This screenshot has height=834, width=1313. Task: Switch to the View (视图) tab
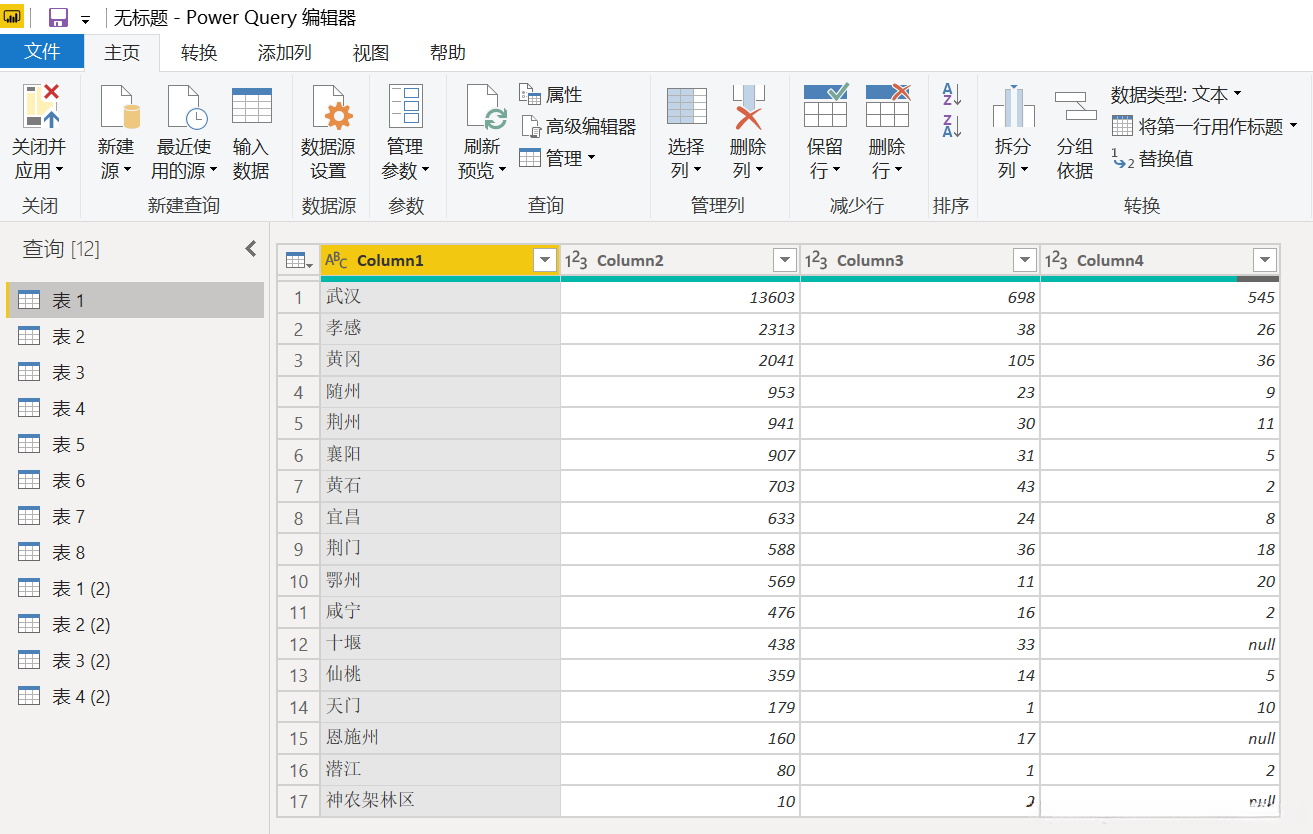[x=371, y=53]
